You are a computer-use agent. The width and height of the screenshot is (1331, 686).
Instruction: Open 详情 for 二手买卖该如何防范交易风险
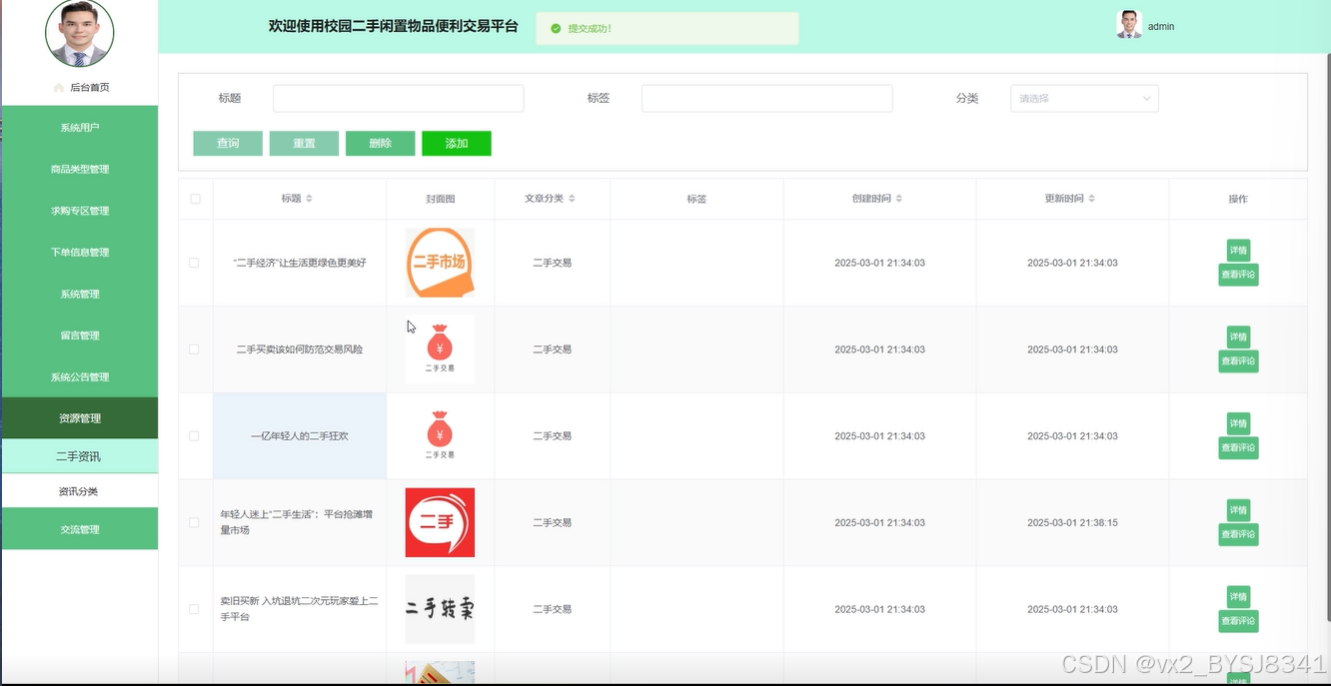[1238, 338]
